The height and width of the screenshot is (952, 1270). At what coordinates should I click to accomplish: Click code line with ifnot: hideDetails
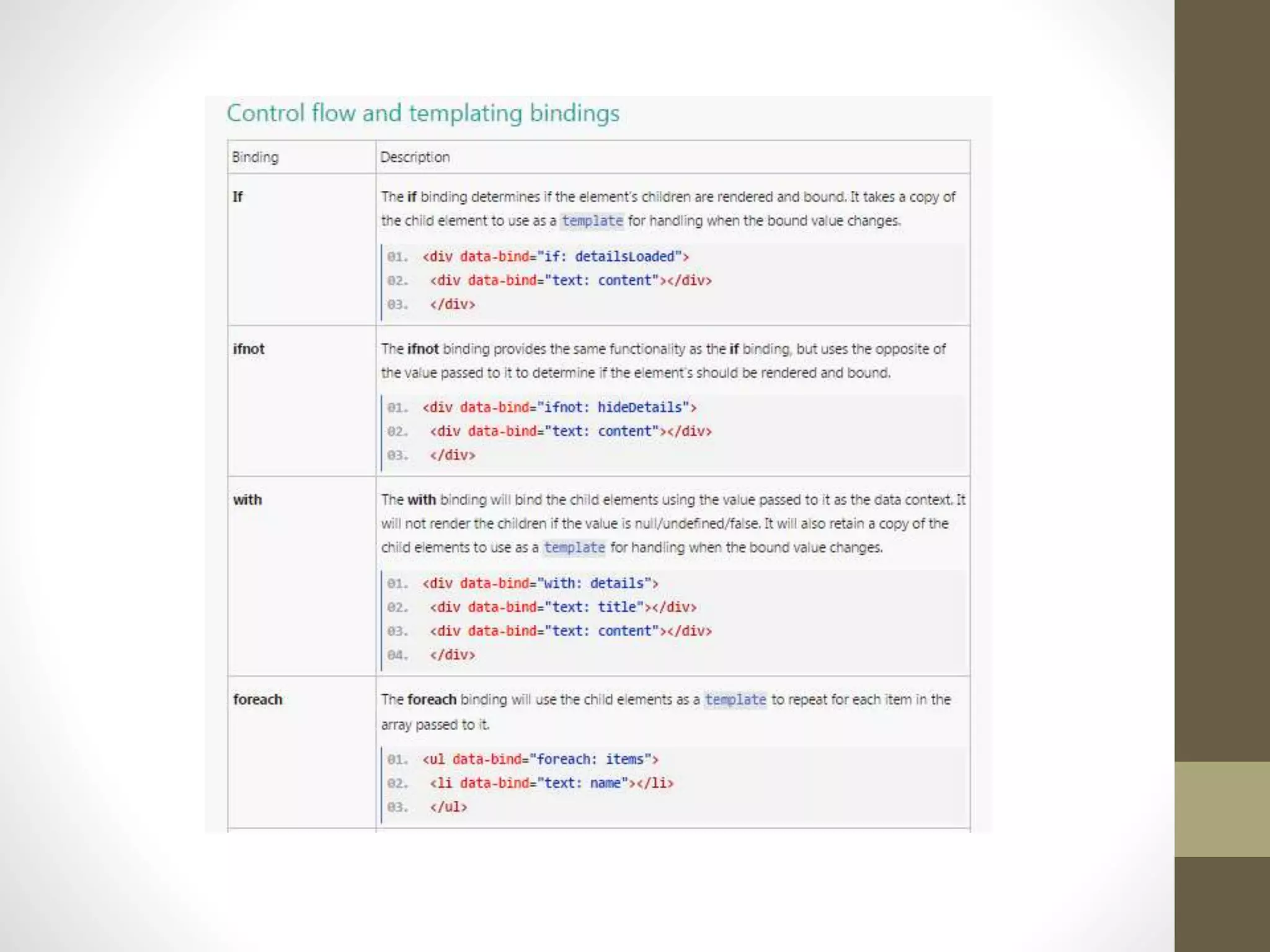click(559, 407)
